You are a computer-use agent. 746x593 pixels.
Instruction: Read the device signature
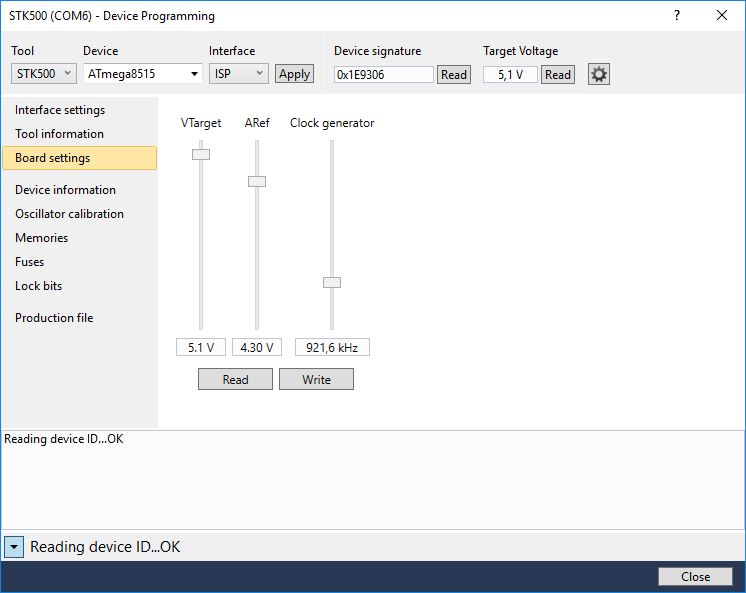click(454, 74)
